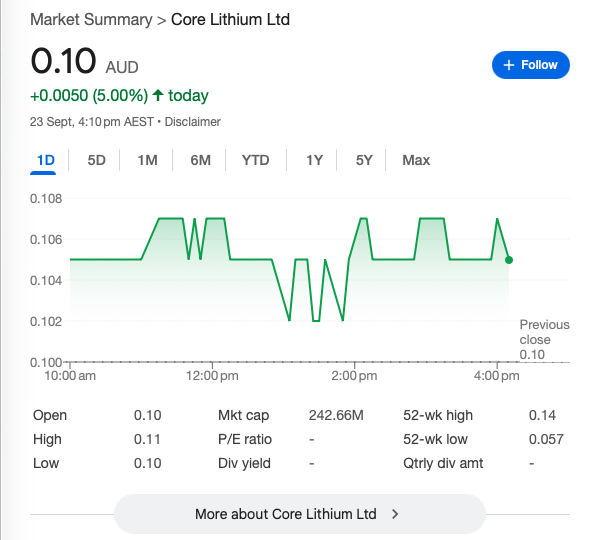This screenshot has height=540, width=612.
Task: Open the 6M chart range
Action: point(201,160)
